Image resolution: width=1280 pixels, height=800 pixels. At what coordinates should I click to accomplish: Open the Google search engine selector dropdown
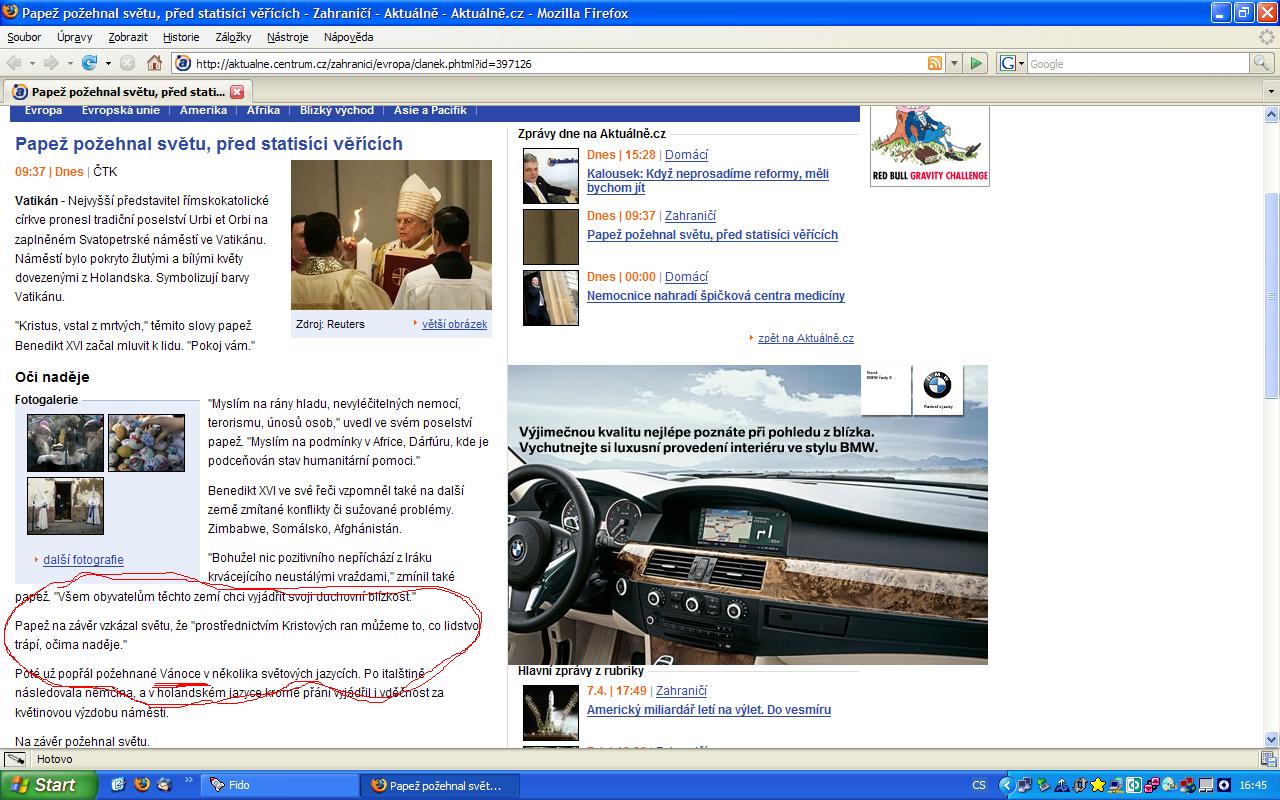coord(1011,63)
